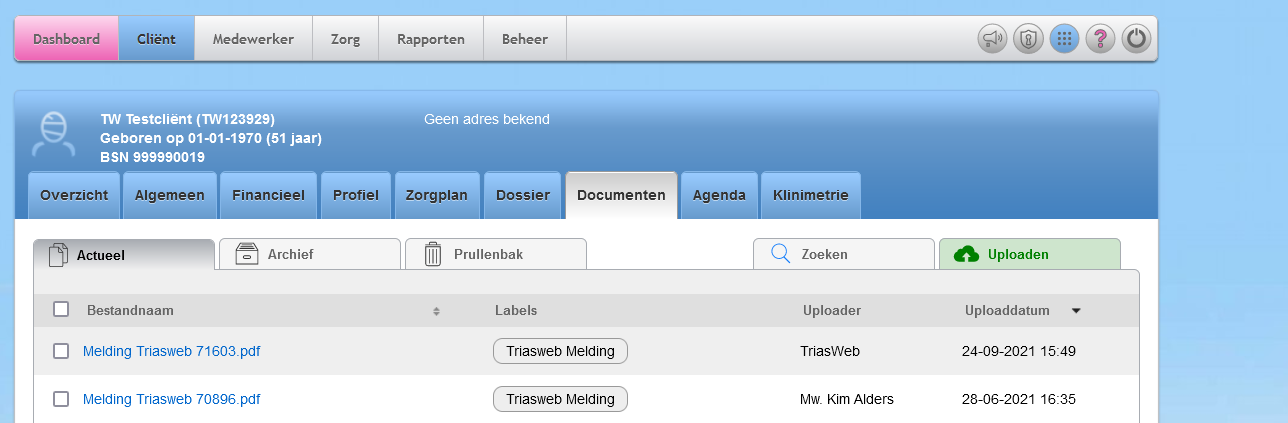Viewport: 1288px width, 423px height.
Task: Click the megaphone announcements icon
Action: [992, 39]
